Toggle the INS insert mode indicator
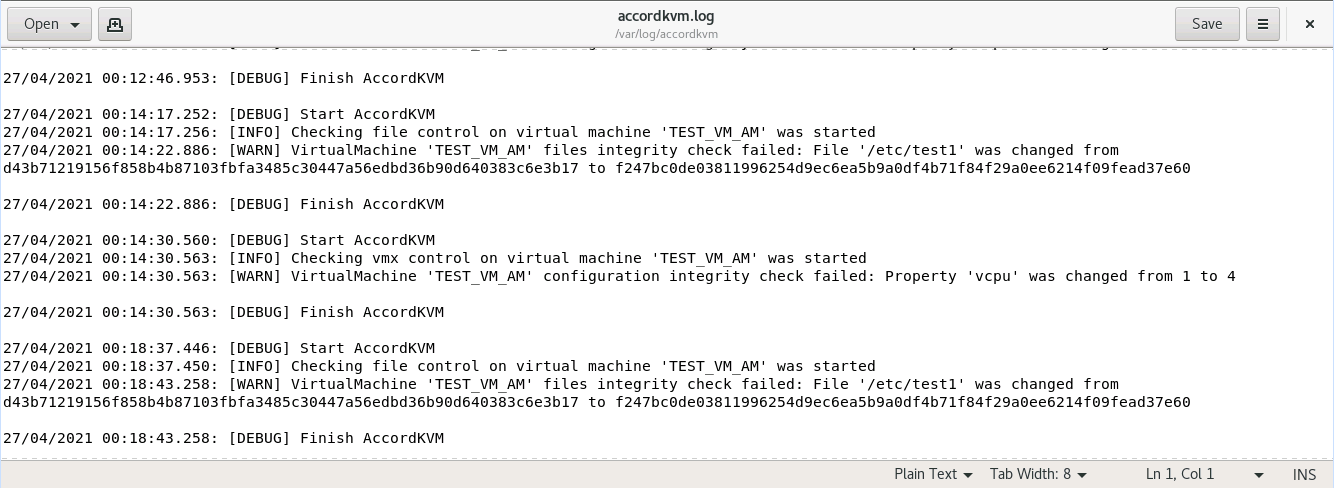Screen dimensions: 1334x488 (x=1304, y=474)
